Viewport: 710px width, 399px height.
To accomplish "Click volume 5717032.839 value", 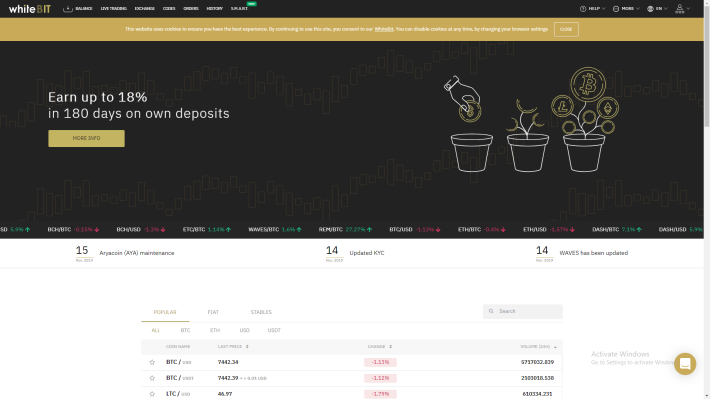I will (x=537, y=362).
